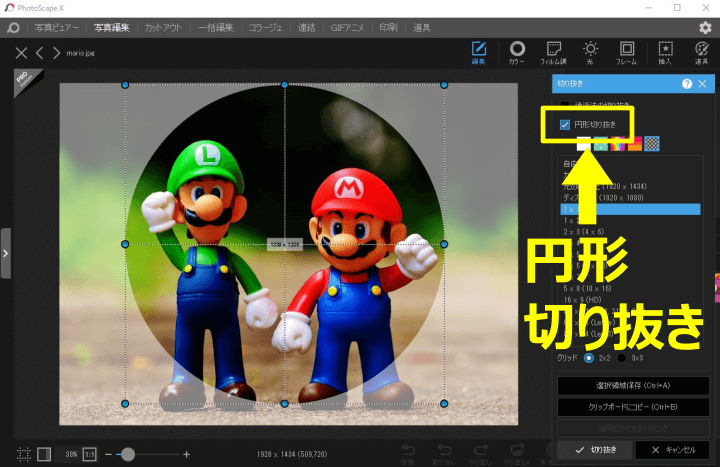Select the 1920 x 1434 original ratio

630,186
